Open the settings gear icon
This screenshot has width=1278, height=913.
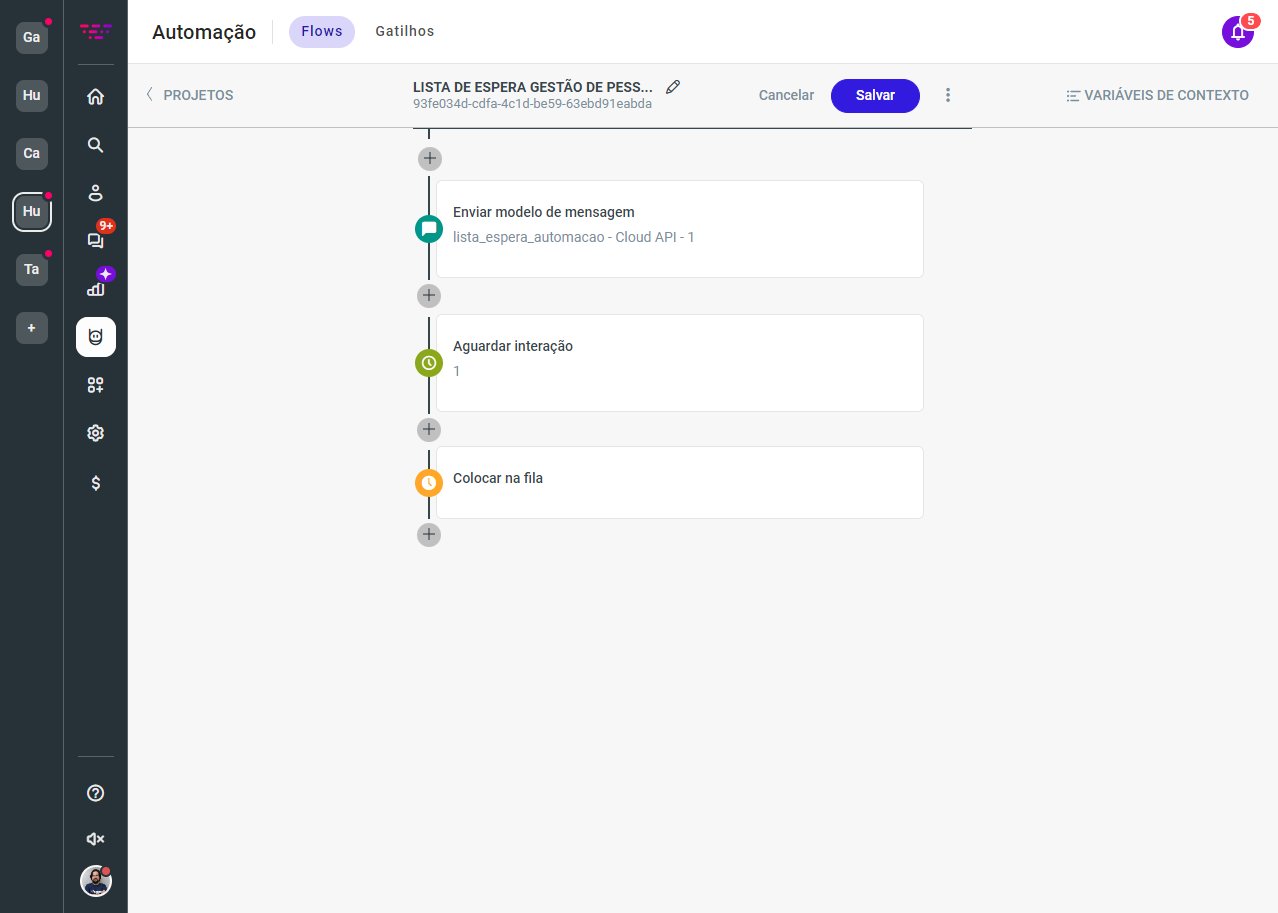point(96,433)
